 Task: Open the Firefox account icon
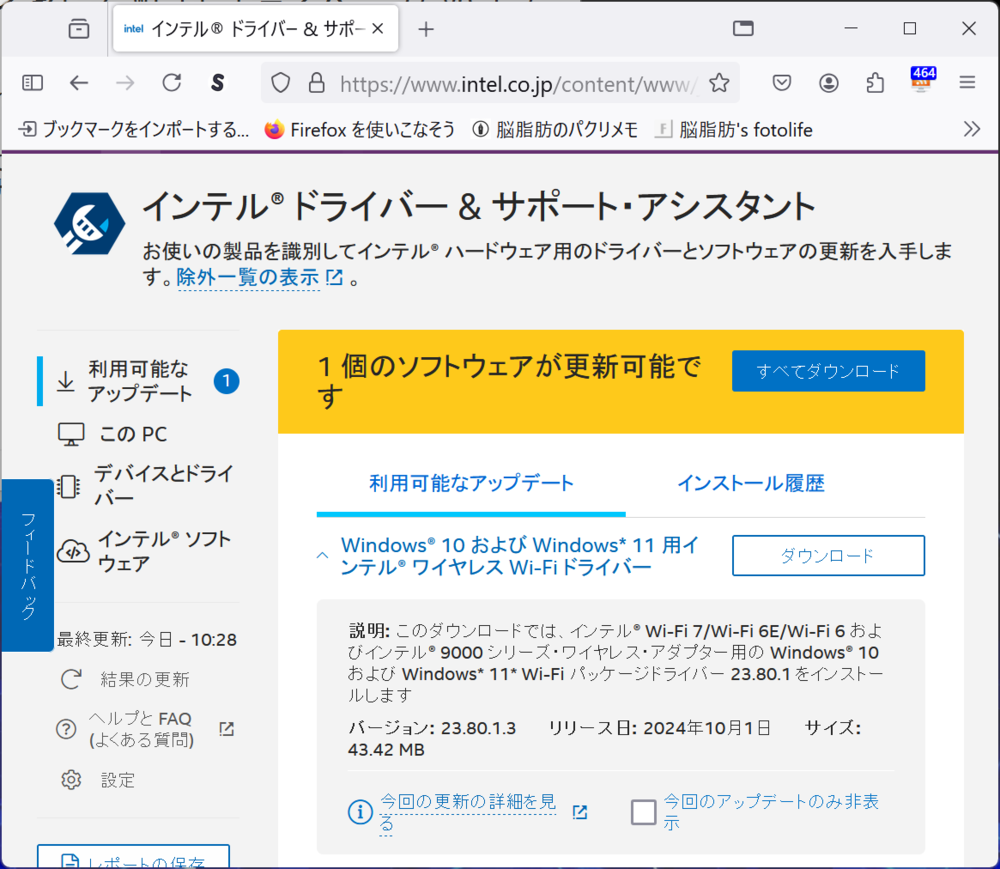click(x=828, y=83)
